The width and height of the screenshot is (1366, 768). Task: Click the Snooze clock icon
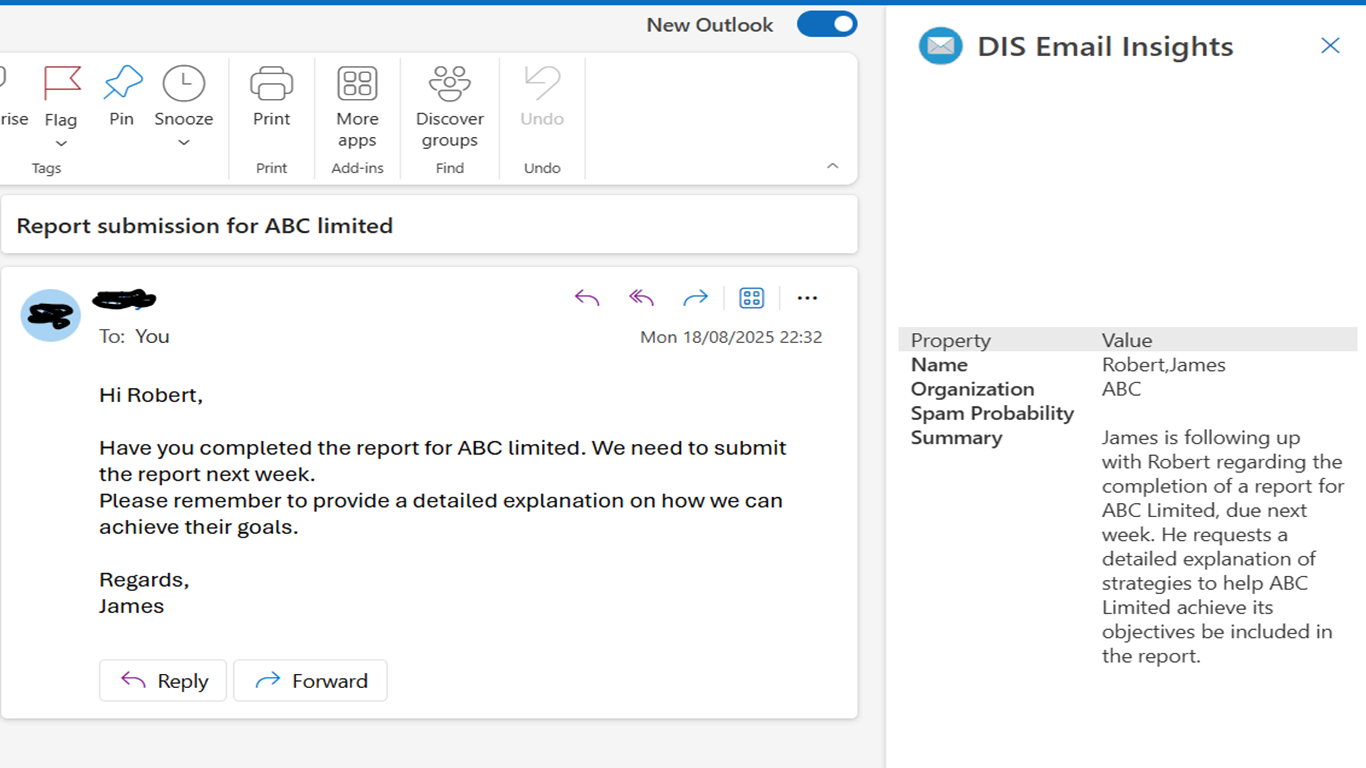click(x=184, y=84)
